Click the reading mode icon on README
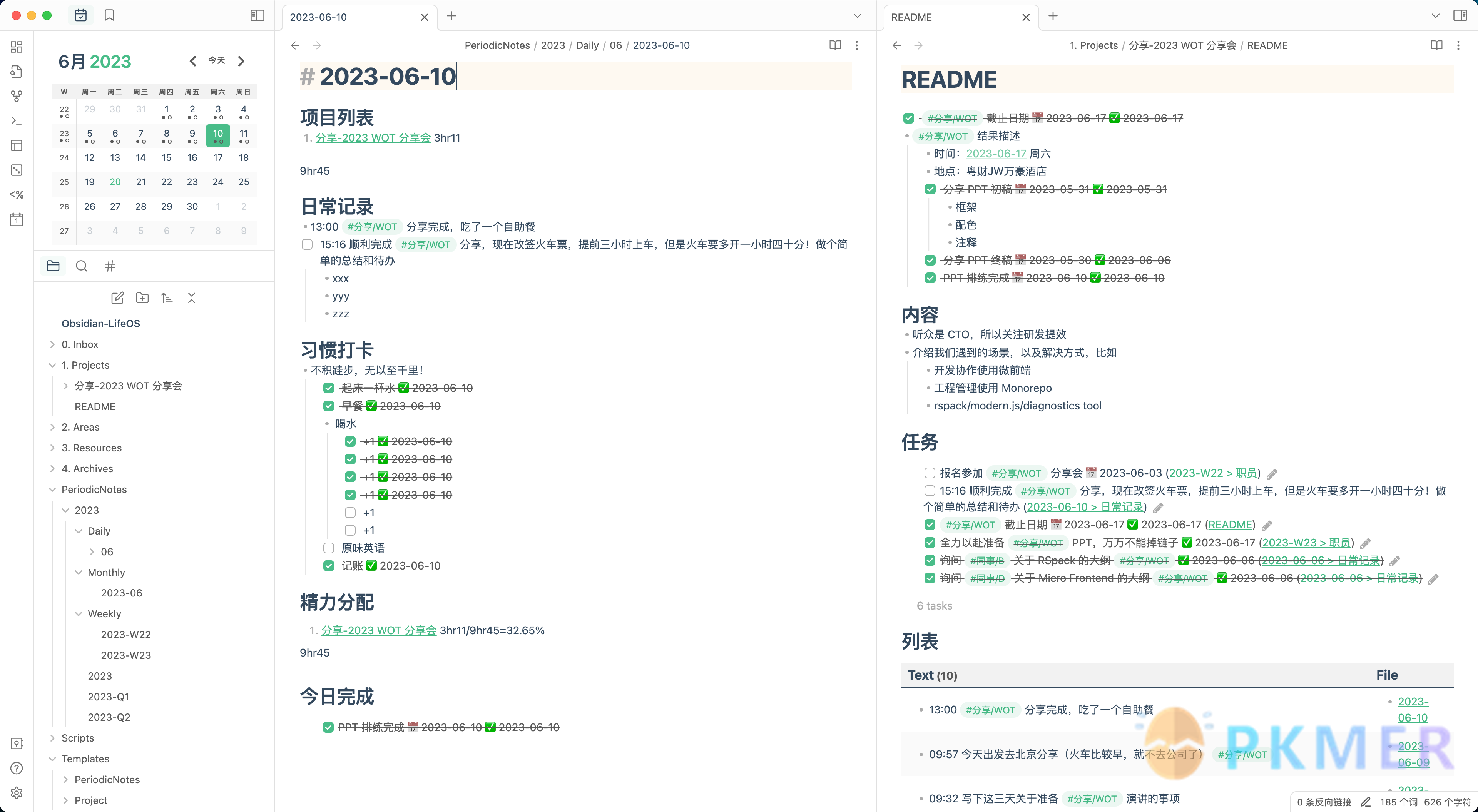Viewport: 1478px width, 812px height. tap(1437, 45)
